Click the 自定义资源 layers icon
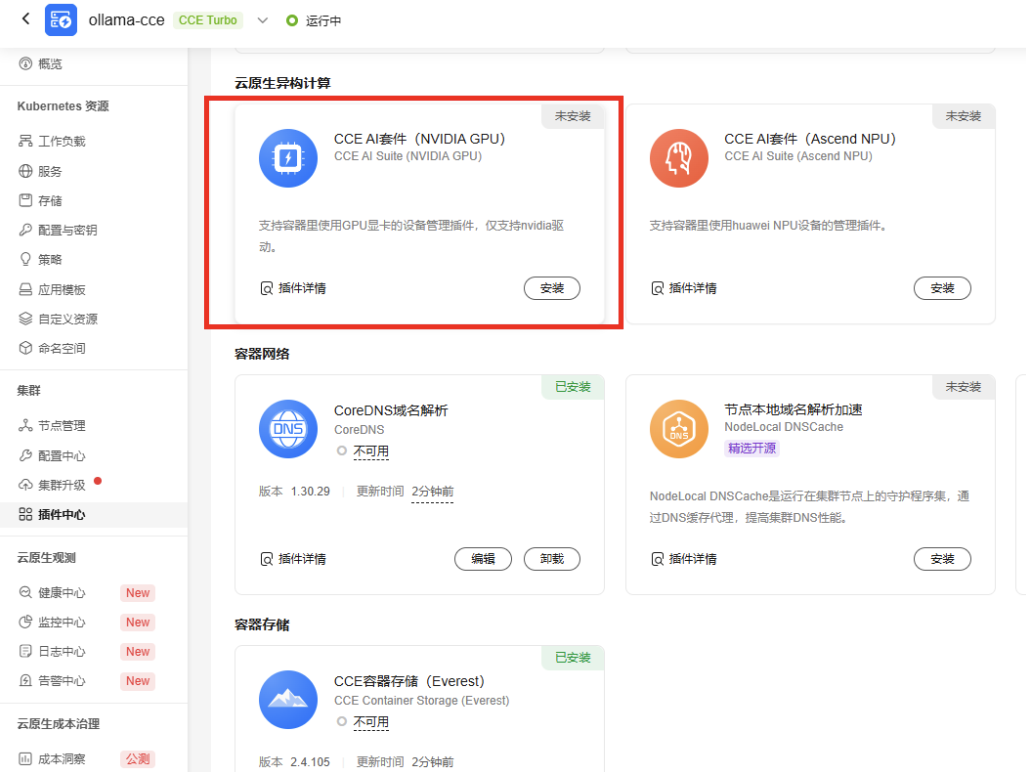1026x772 pixels. click(x=26, y=319)
